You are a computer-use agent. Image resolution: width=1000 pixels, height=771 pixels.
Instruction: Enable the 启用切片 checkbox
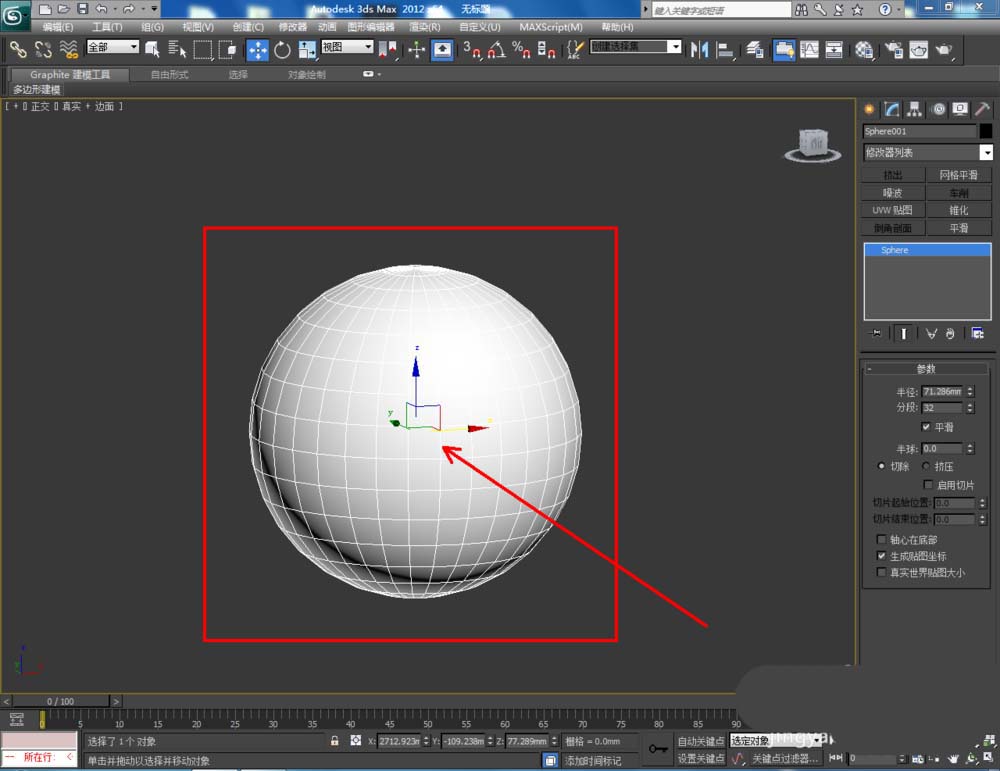point(928,485)
